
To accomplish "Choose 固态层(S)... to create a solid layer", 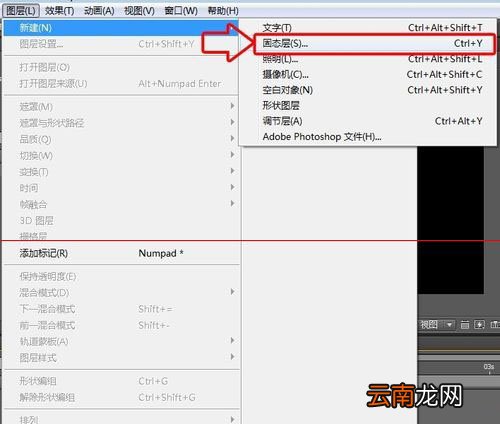I will pyautogui.click(x=374, y=43).
